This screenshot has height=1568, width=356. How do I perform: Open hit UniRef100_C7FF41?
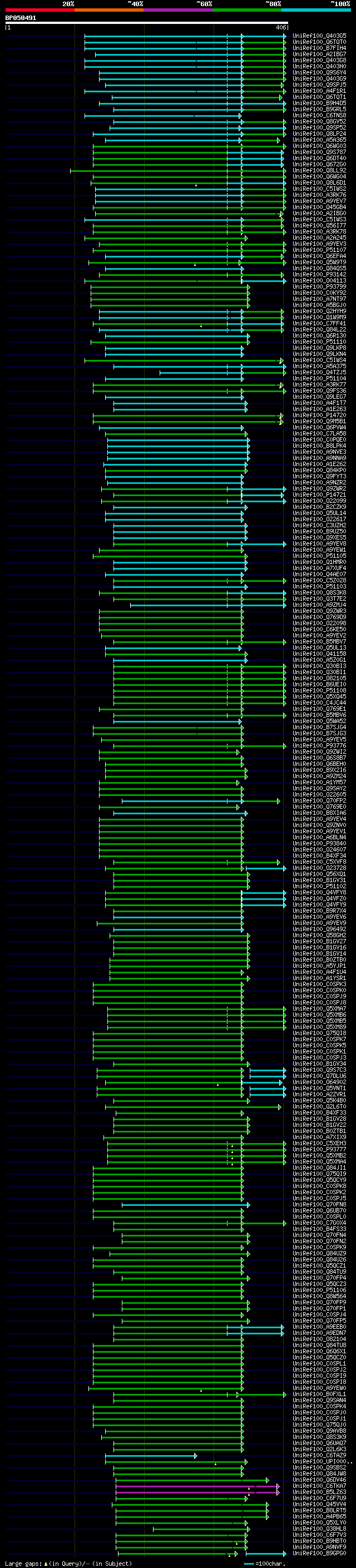(319, 323)
